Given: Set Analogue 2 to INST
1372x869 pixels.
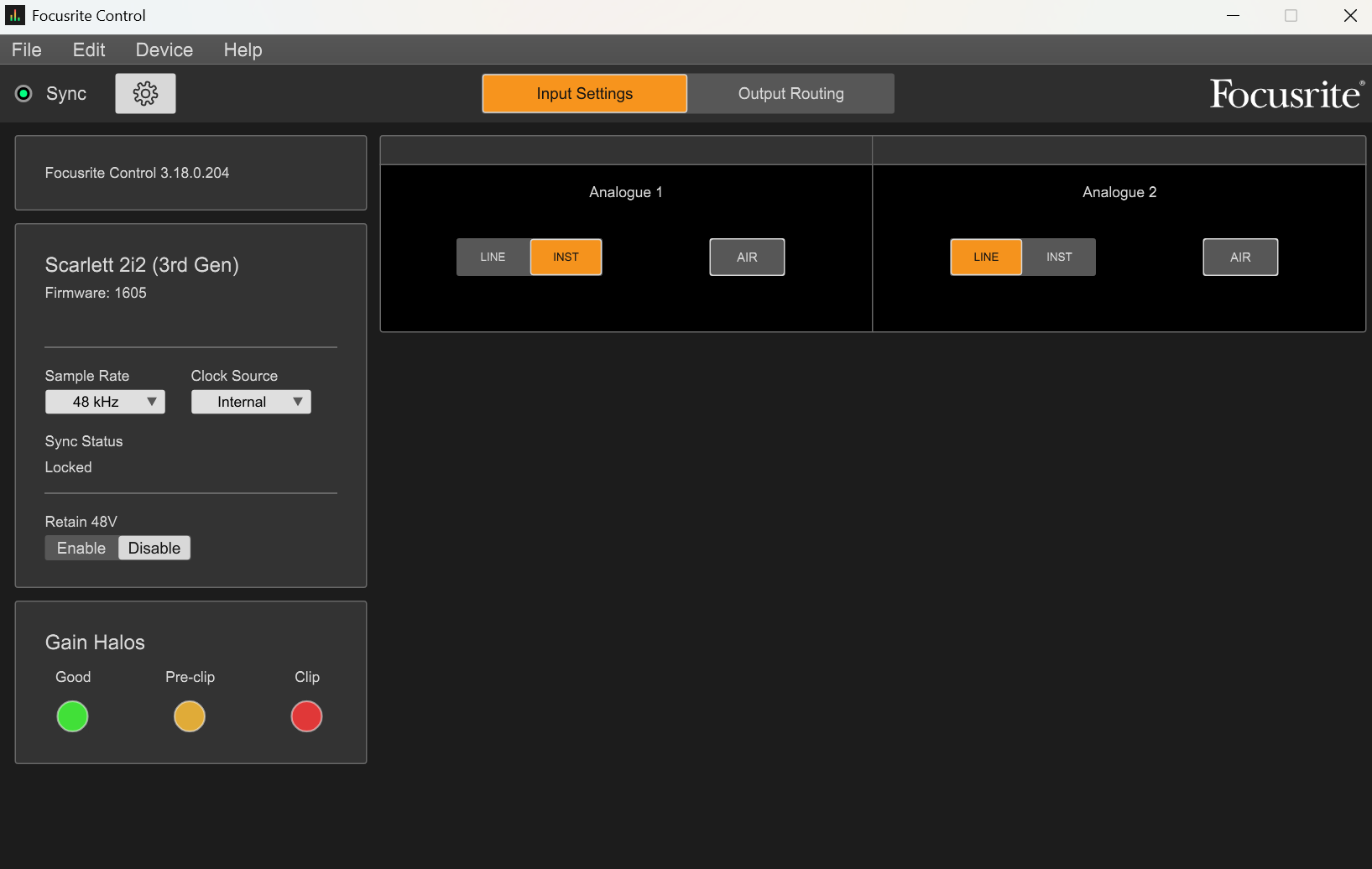Looking at the screenshot, I should (x=1059, y=257).
